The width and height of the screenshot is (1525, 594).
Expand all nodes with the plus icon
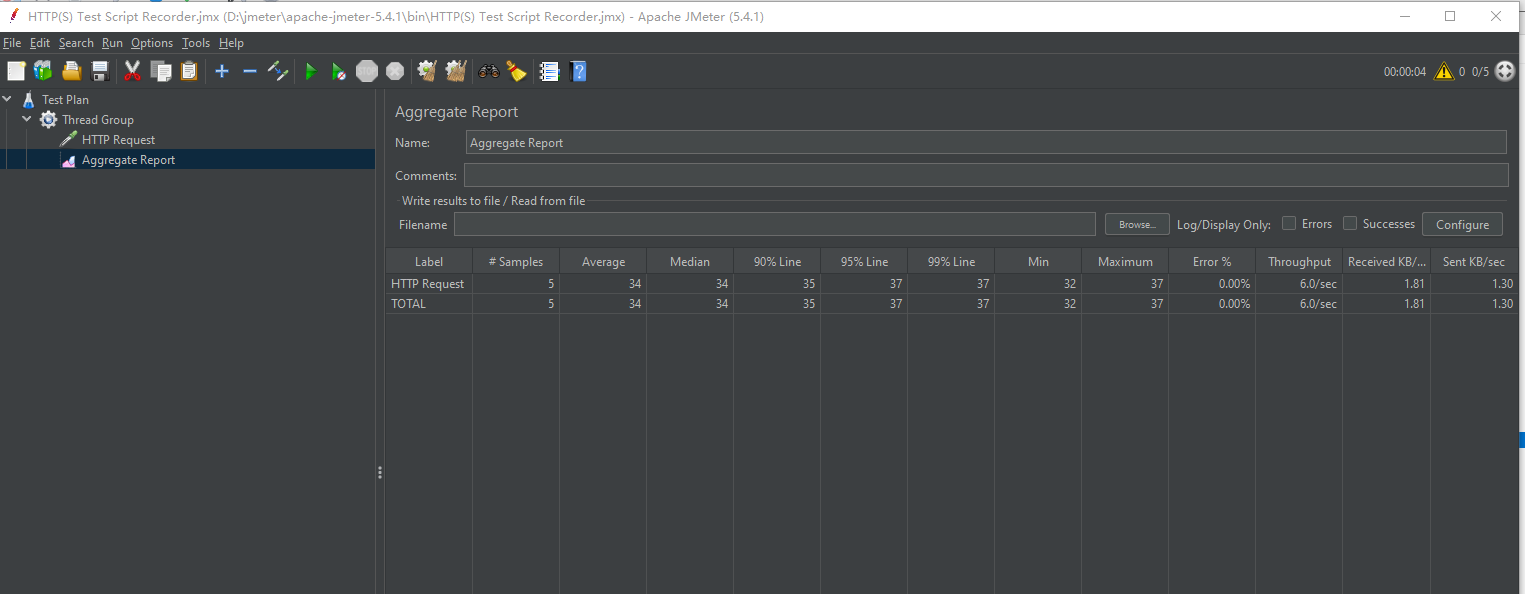point(222,71)
